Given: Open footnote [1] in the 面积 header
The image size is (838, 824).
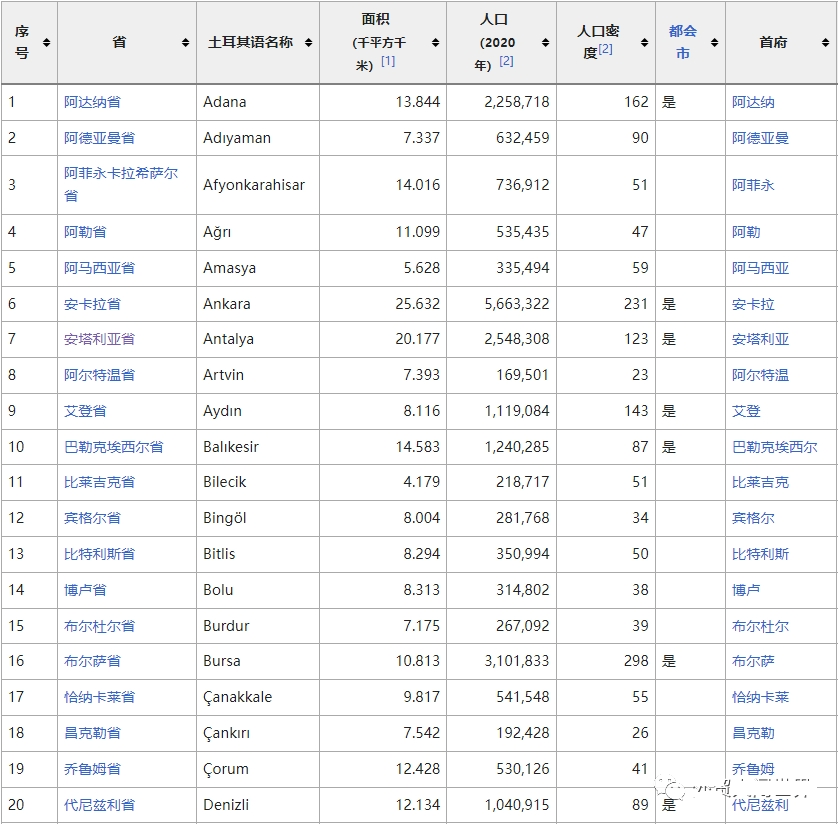Looking at the screenshot, I should point(387,62).
